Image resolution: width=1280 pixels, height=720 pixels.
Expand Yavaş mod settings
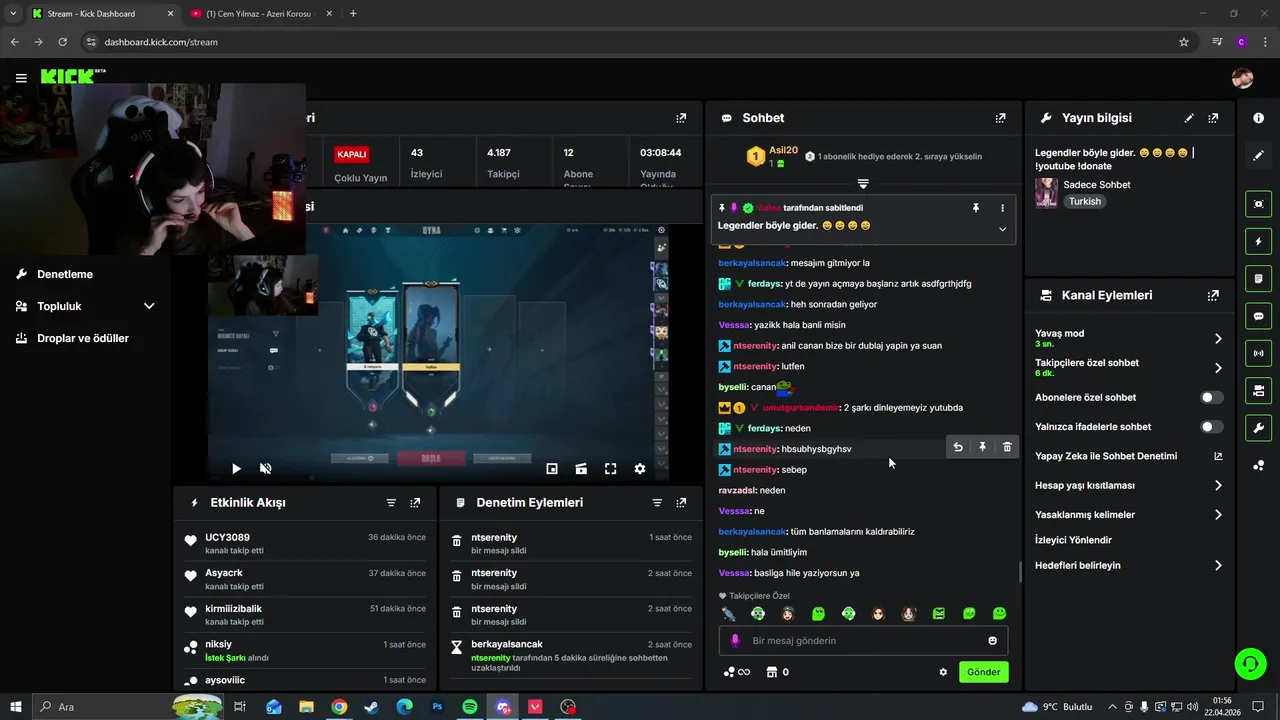click(x=1217, y=339)
